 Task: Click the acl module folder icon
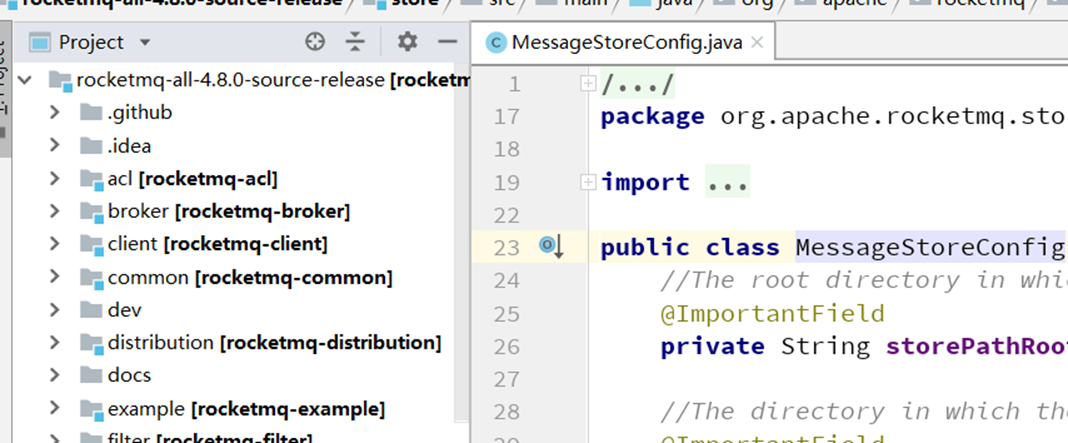pyautogui.click(x=91, y=179)
